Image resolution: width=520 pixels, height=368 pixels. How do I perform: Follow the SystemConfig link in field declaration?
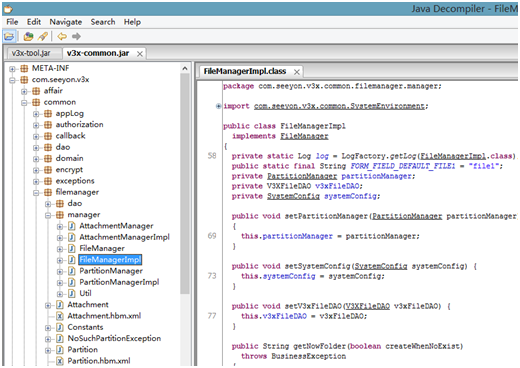[293, 196]
